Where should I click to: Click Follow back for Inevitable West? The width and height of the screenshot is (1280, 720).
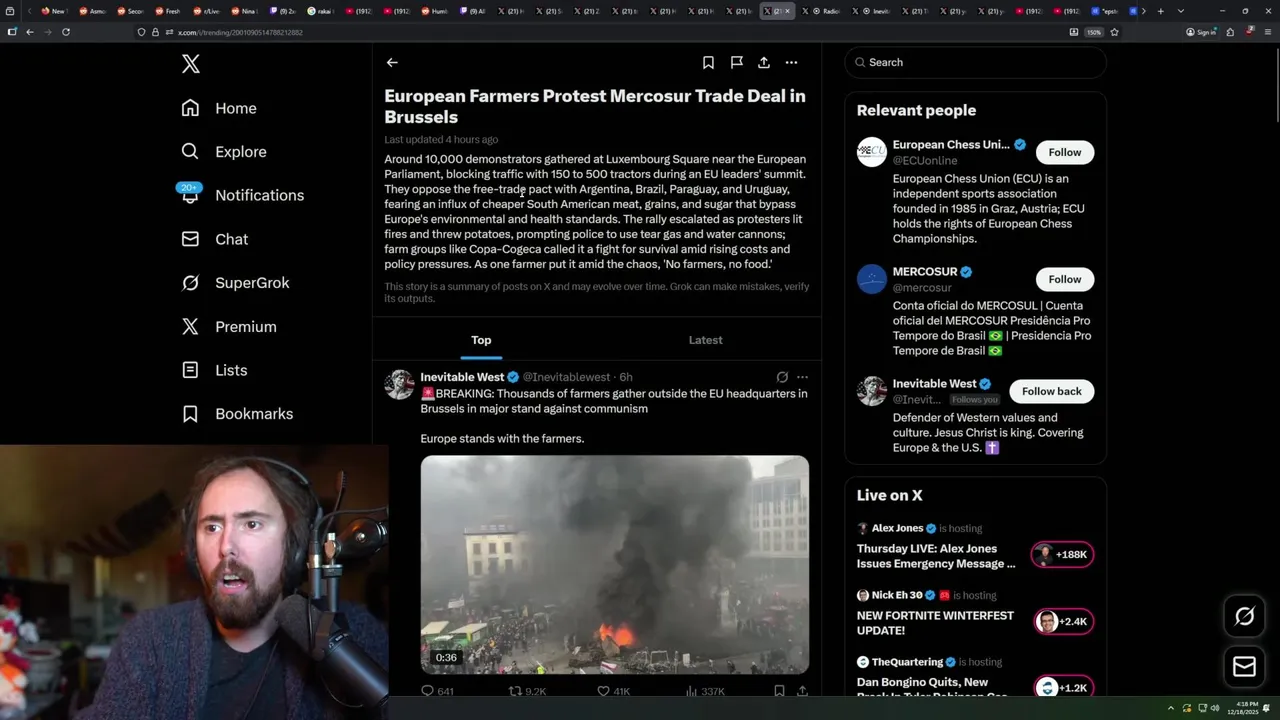[1052, 391]
